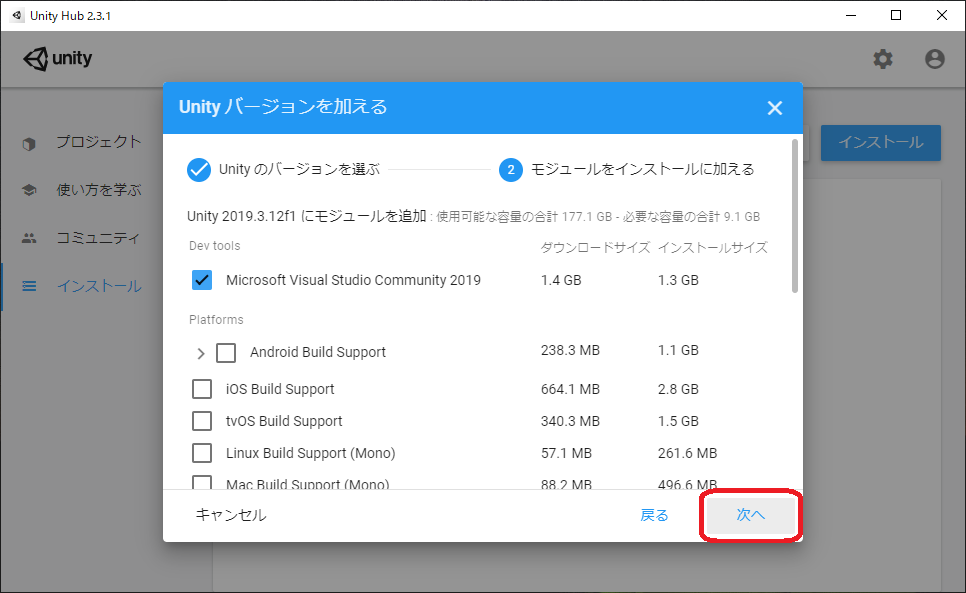
Task: Click the 340.3 MB download size value
Action: click(570, 421)
